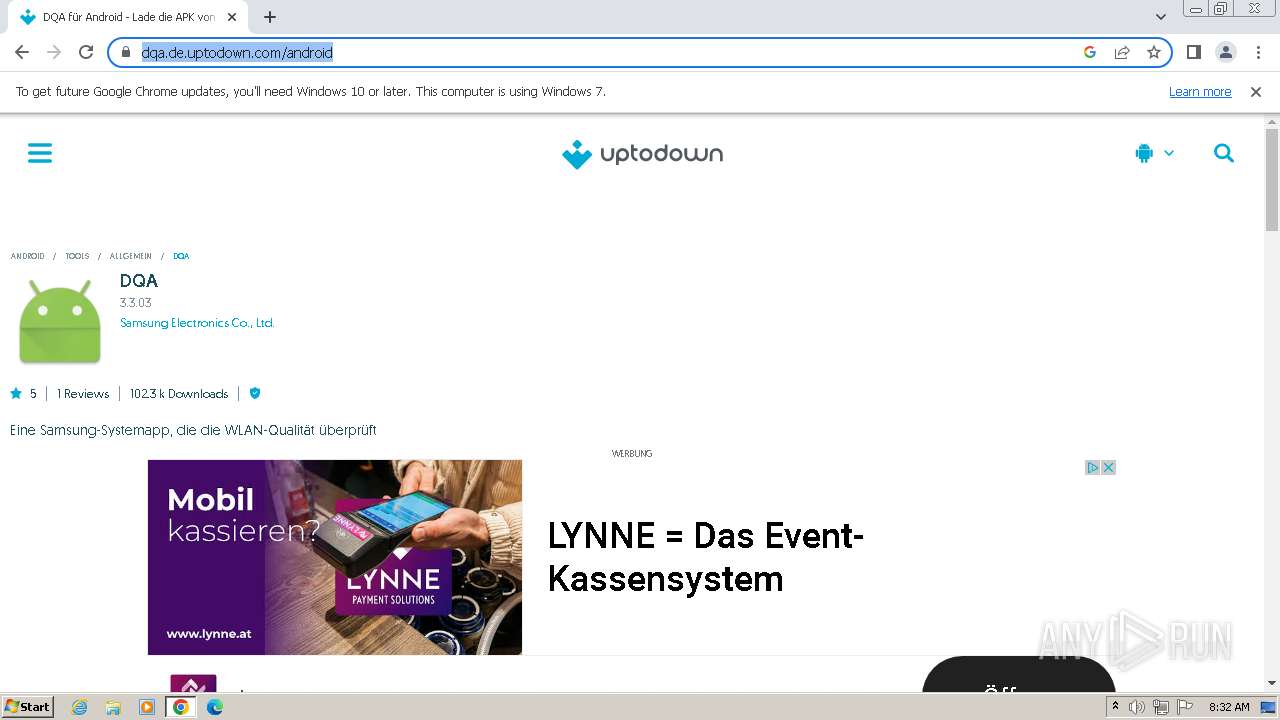Open a new browser tab

pyautogui.click(x=270, y=17)
